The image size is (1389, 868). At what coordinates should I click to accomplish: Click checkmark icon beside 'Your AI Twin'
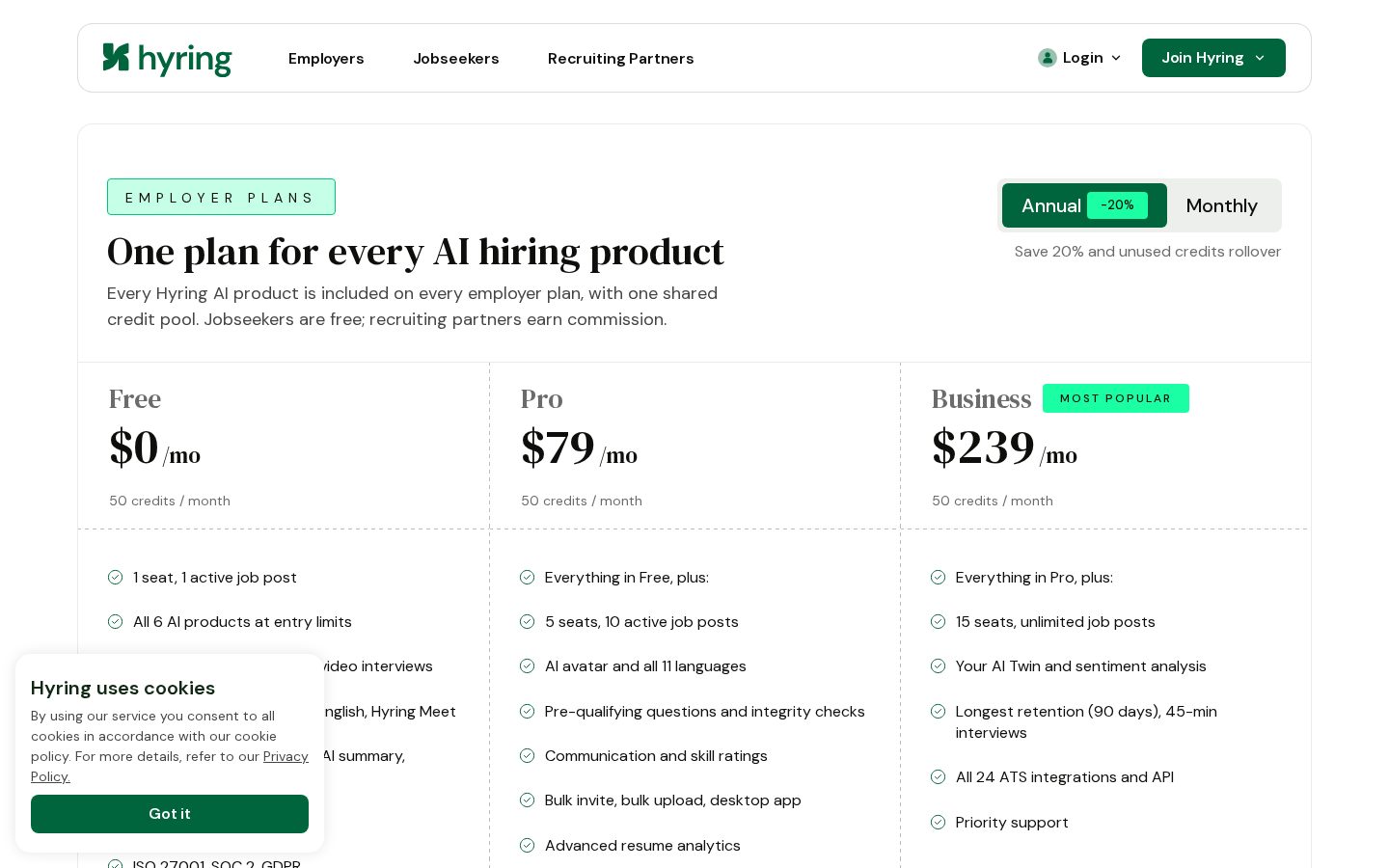[x=938, y=666]
